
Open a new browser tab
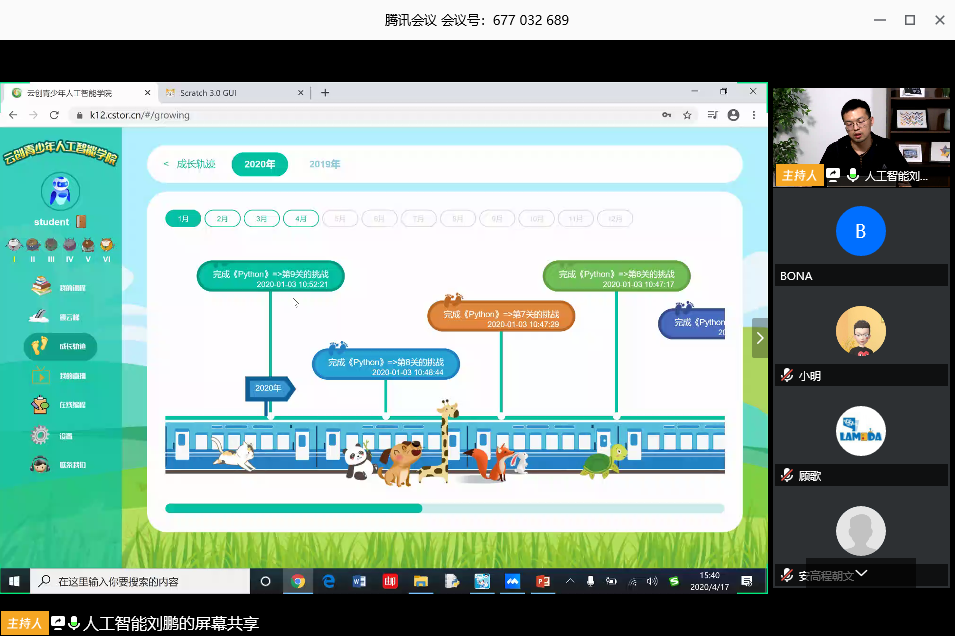coord(325,93)
